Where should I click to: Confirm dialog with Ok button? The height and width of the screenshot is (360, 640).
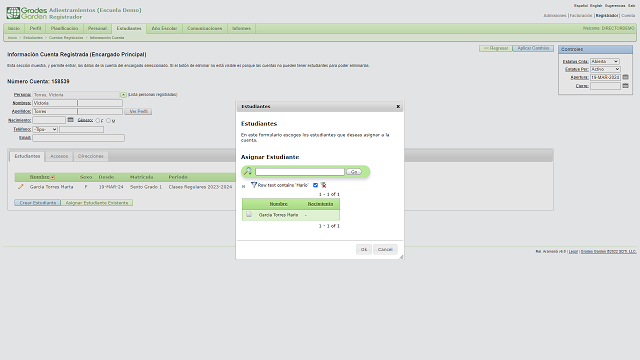[364, 249]
